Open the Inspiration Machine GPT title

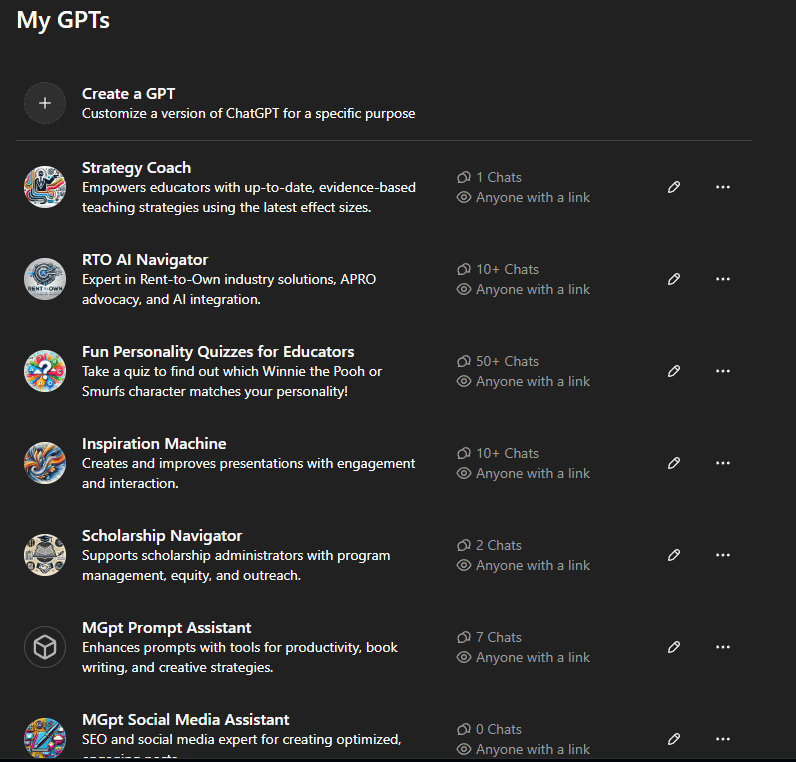[154, 444]
